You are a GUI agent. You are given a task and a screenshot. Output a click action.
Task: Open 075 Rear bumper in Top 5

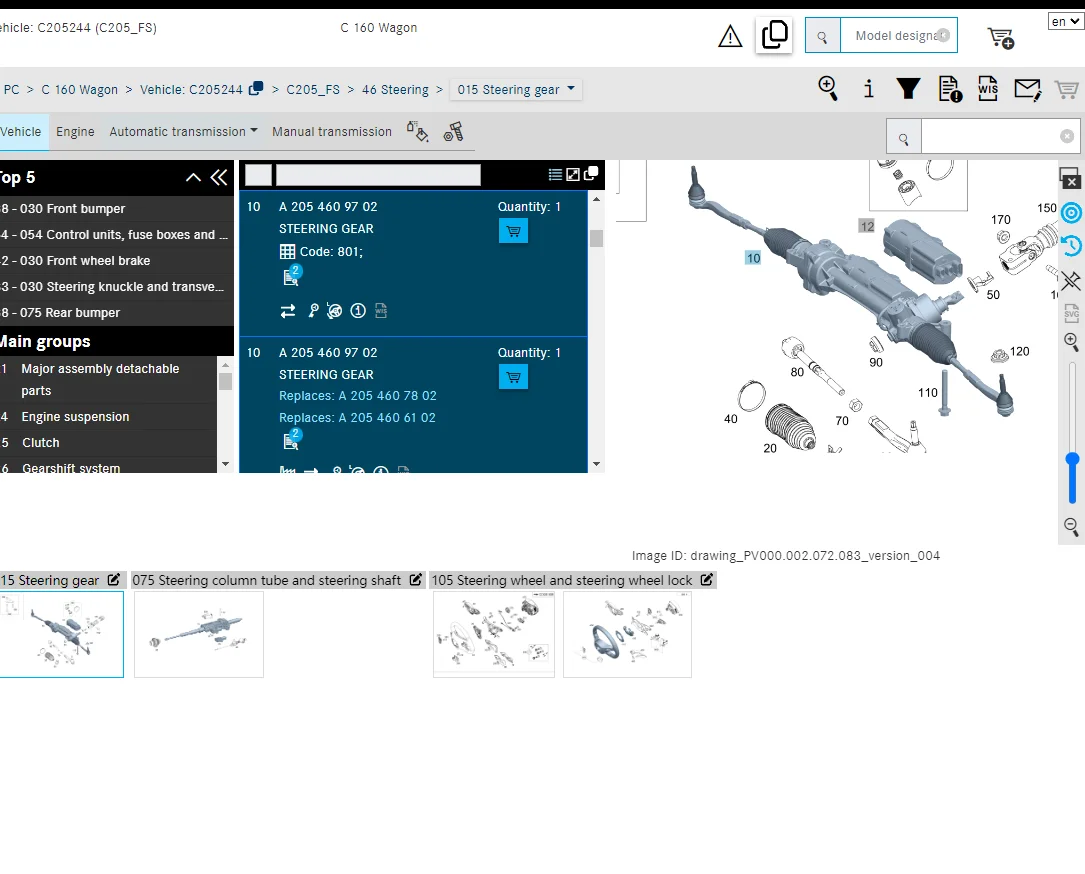click(x=116, y=313)
